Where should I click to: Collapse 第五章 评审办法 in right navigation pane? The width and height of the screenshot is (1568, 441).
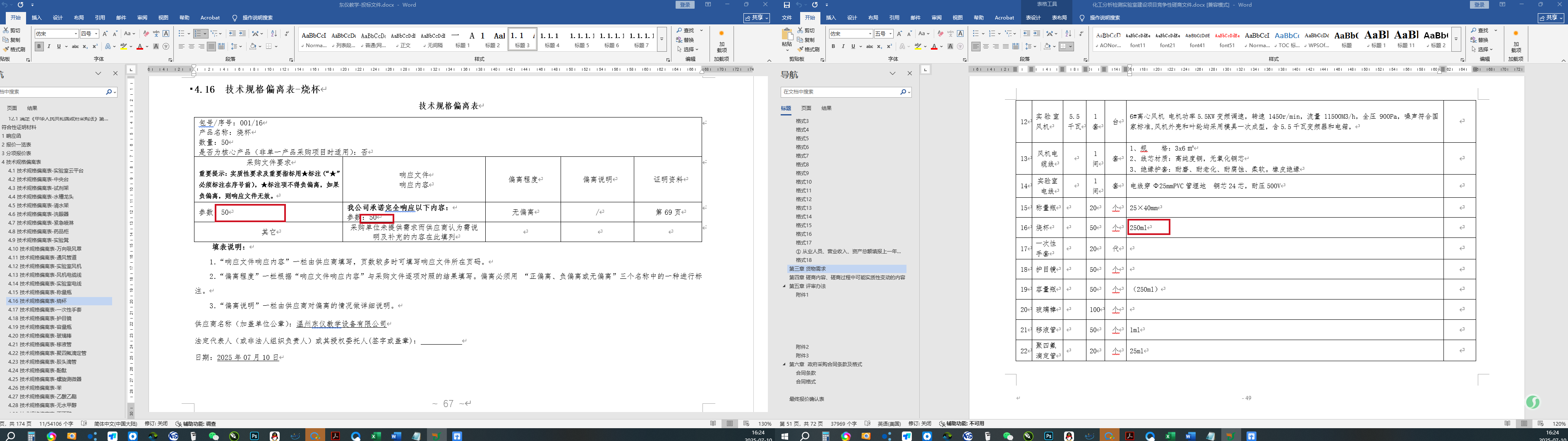(x=784, y=286)
